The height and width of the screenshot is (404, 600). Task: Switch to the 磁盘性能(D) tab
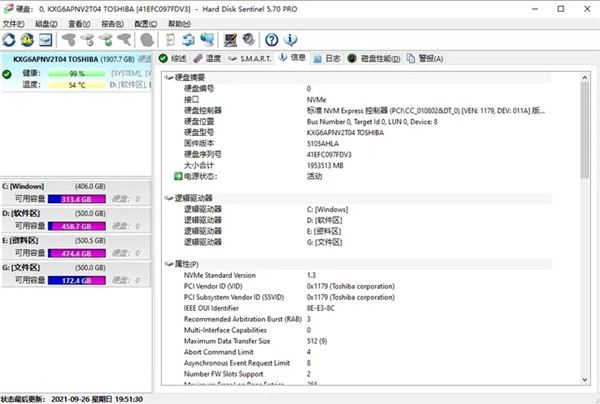point(374,59)
